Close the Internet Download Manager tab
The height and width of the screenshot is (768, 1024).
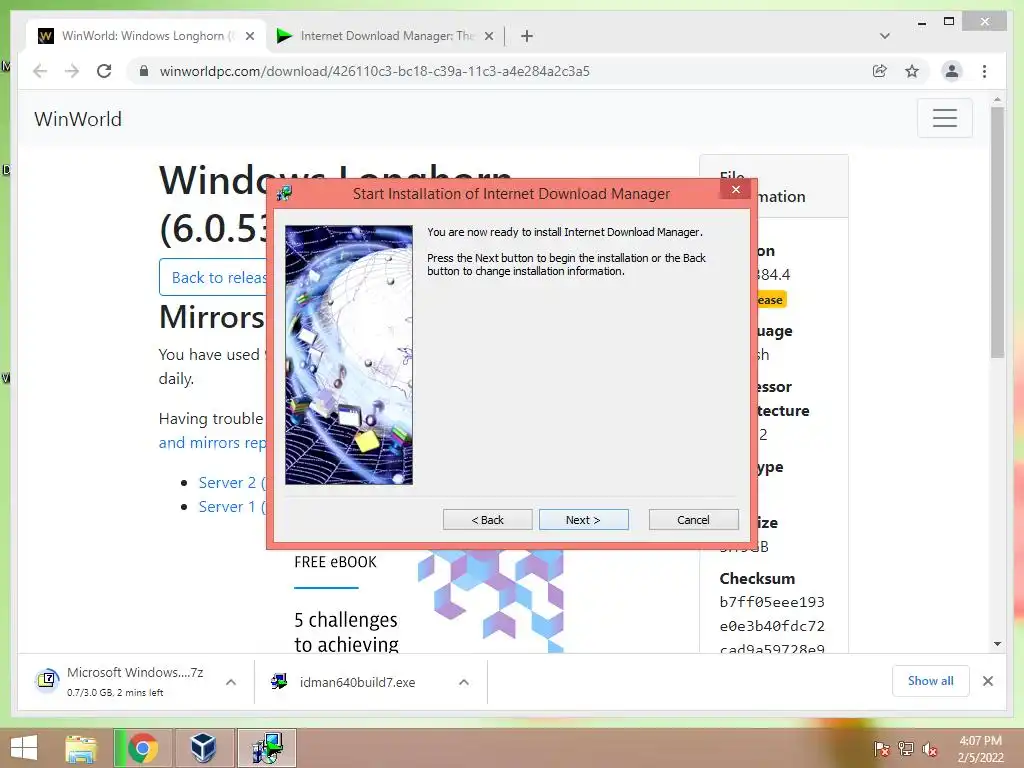click(x=488, y=36)
